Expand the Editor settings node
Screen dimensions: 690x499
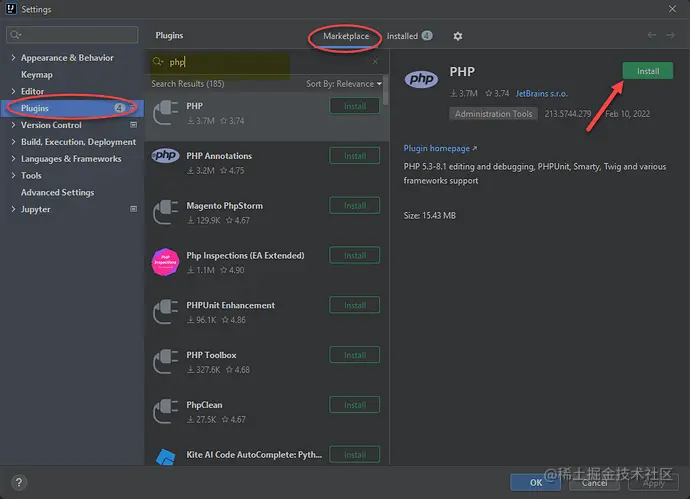pos(13,91)
